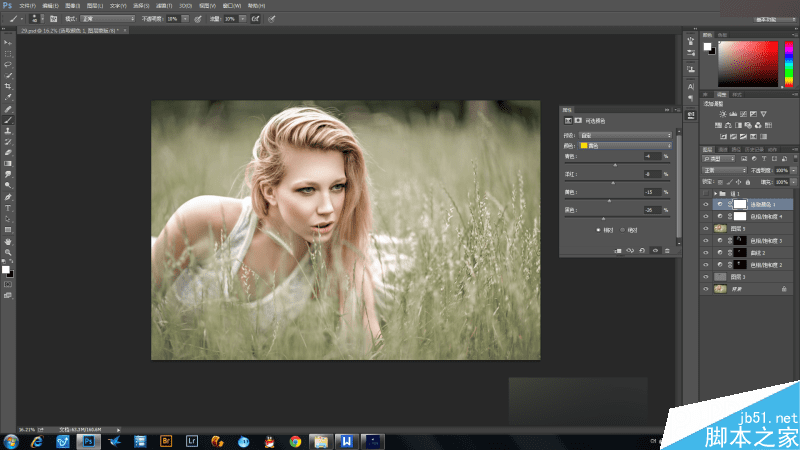Delete adjustment using the Properties panel trash icon
Screen dimensions: 800x450
[667, 251]
